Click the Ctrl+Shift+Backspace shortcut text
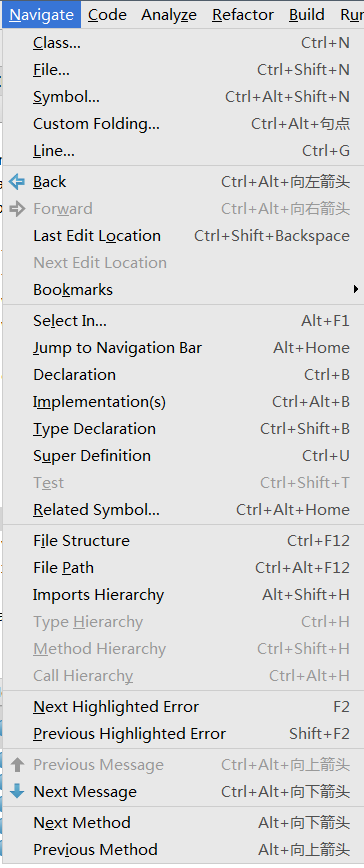Viewport: 364px width, 868px height. click(x=272, y=236)
